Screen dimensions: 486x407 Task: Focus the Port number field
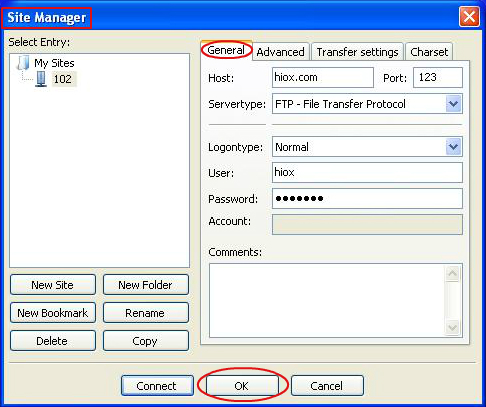click(x=438, y=77)
